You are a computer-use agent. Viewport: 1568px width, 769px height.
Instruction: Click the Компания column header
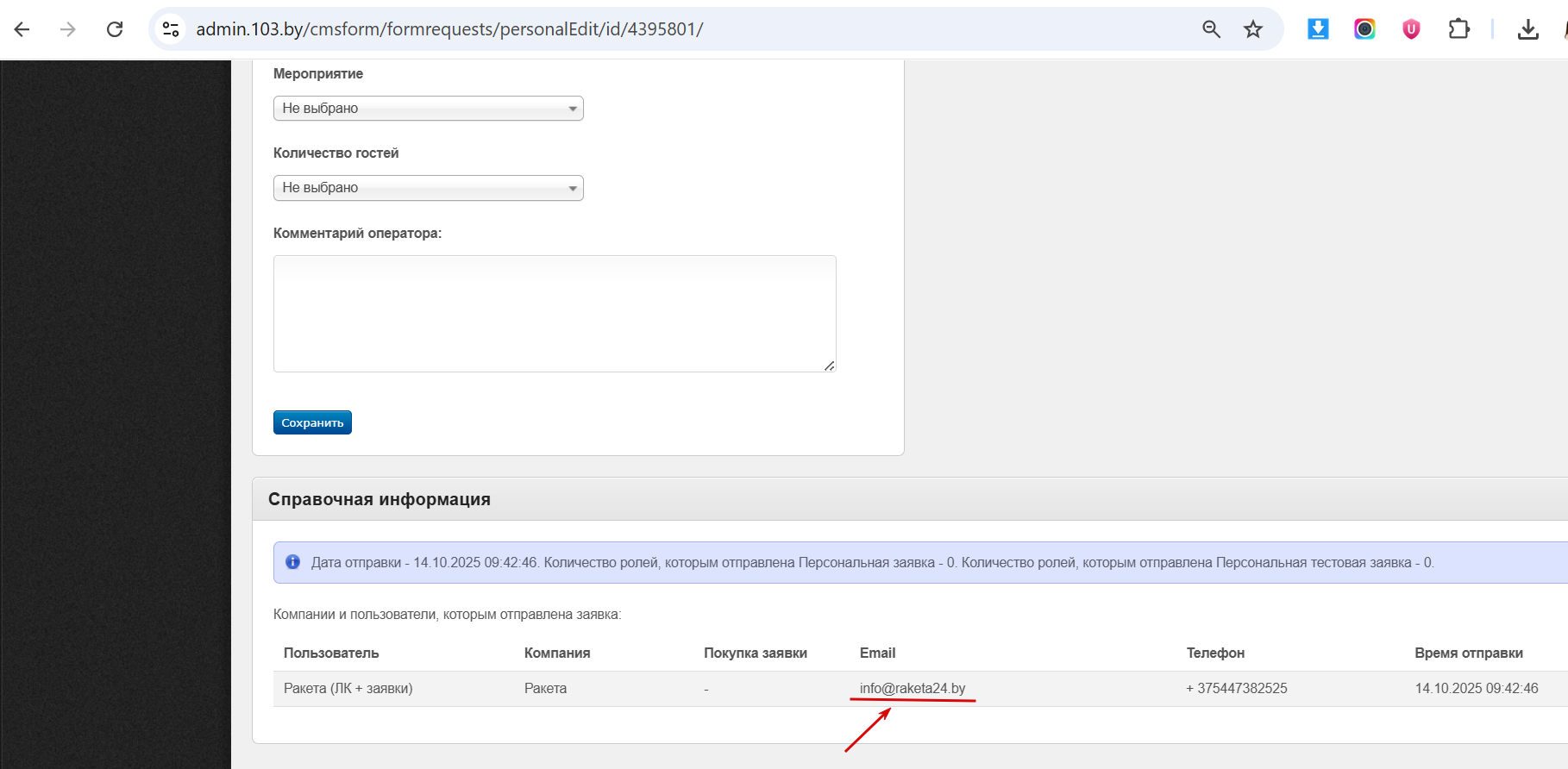557,653
